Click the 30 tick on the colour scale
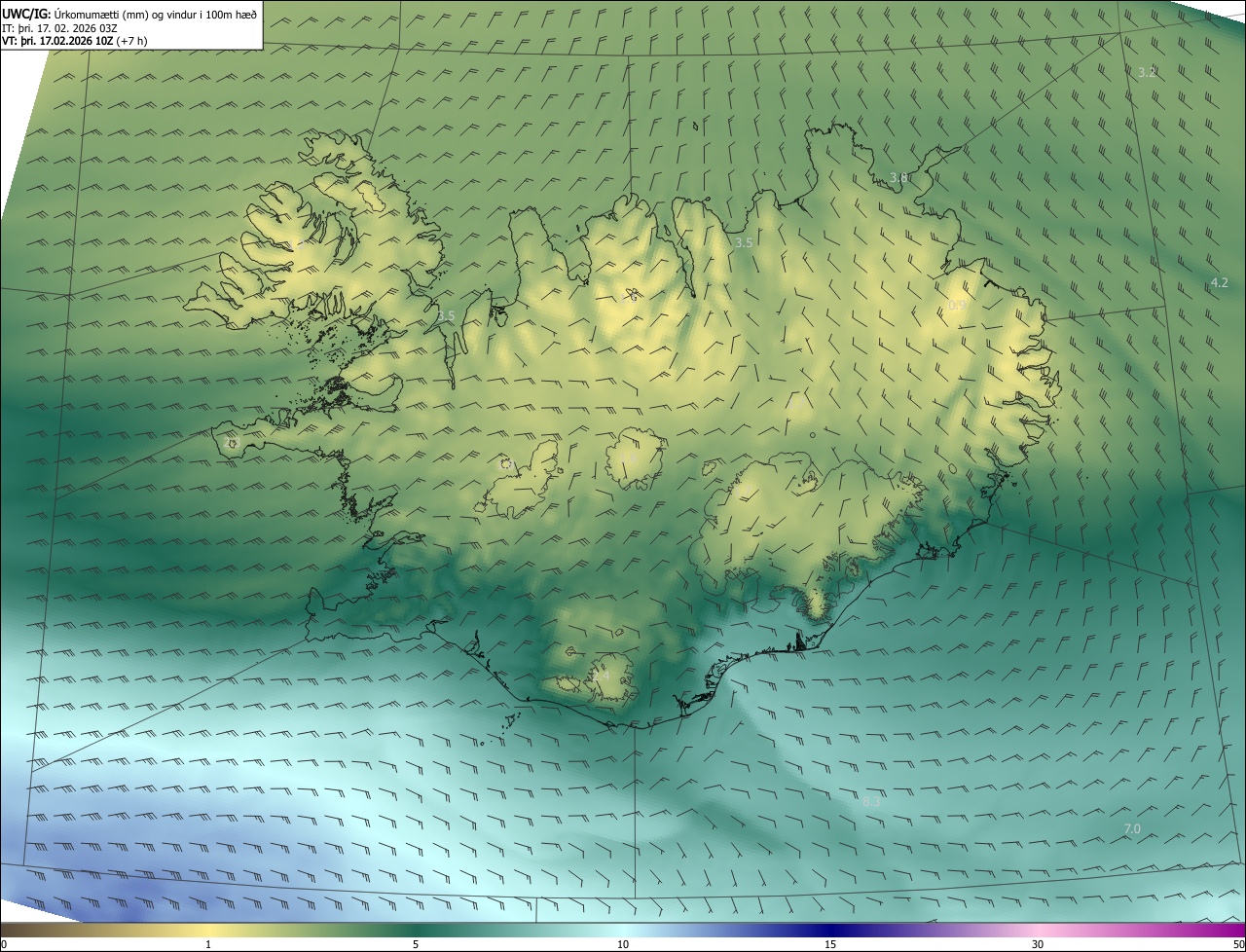The width and height of the screenshot is (1246, 952). pyautogui.click(x=1038, y=944)
